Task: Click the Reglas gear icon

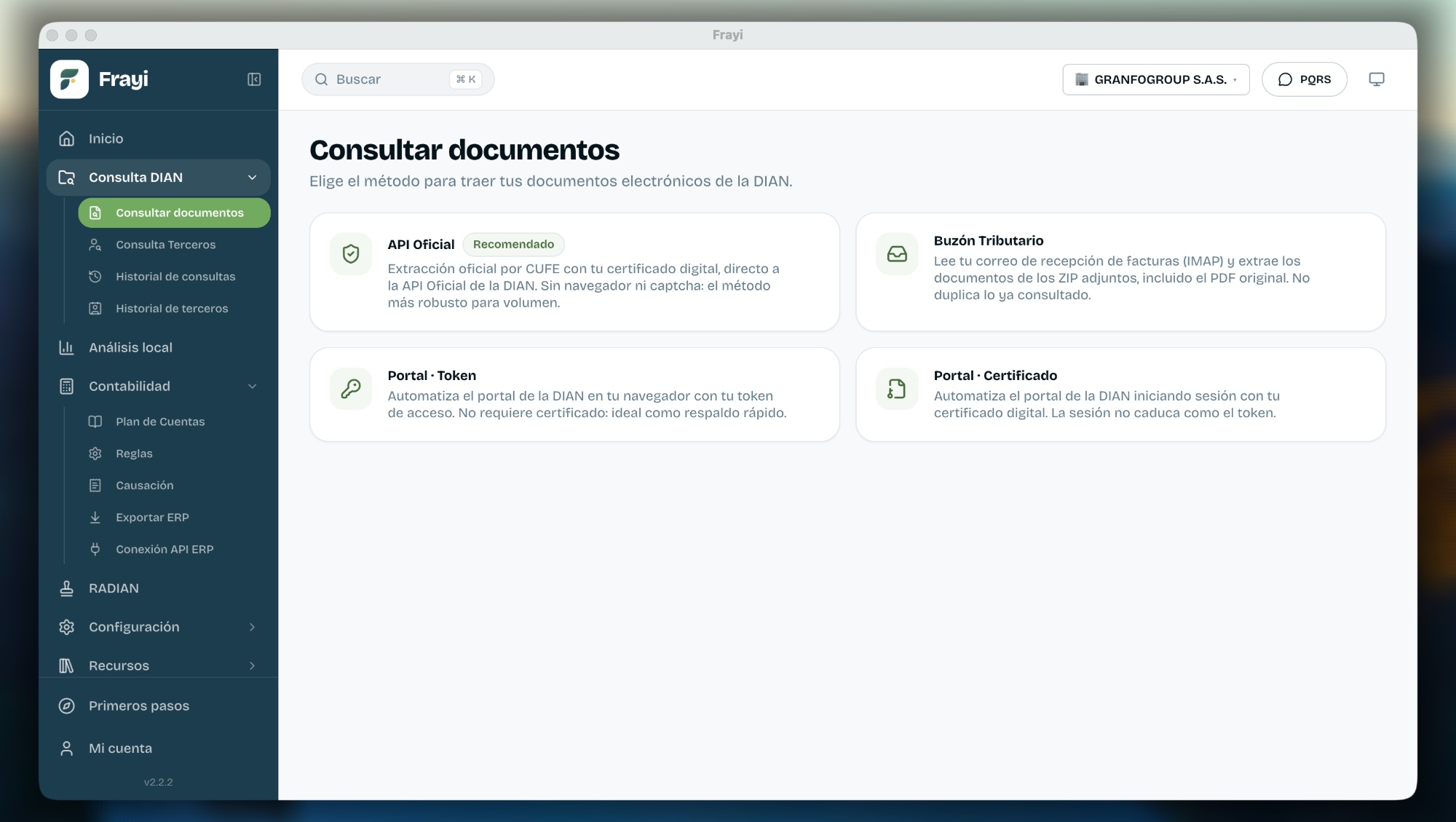Action: pos(95,454)
